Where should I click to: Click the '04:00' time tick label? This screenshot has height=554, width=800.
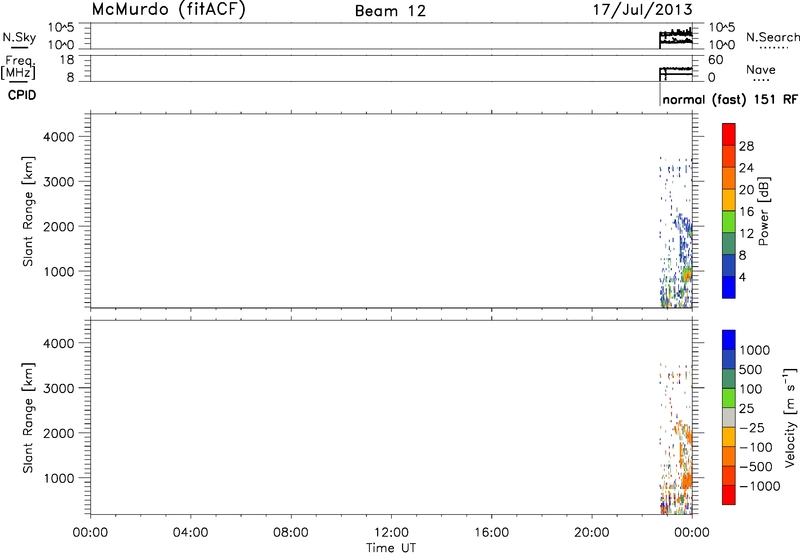click(190, 533)
